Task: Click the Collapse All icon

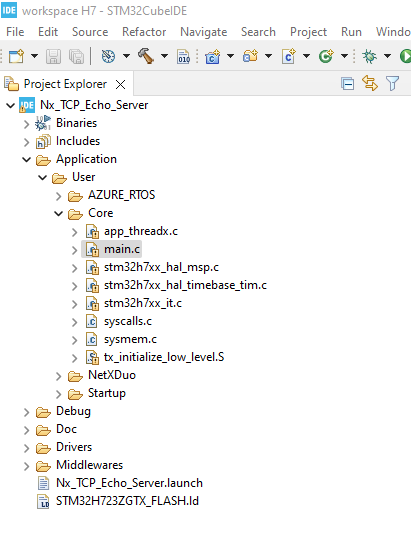Action: [x=347, y=84]
